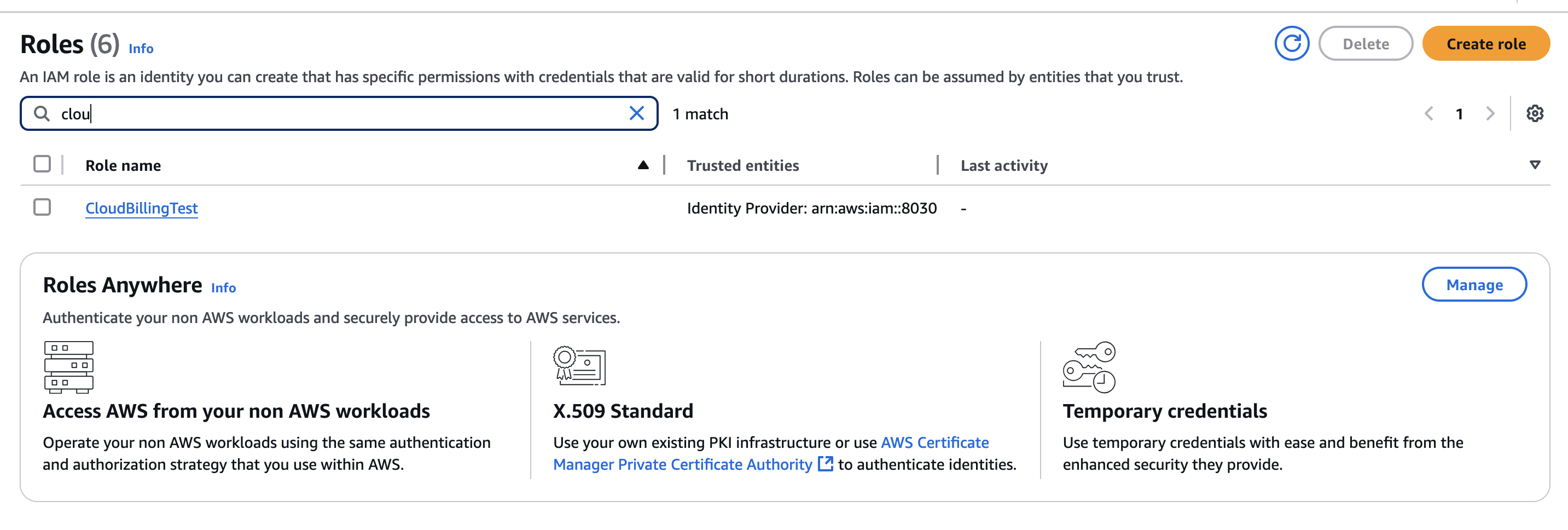
Task: Open the column filter triangle on the right
Action: click(1535, 164)
